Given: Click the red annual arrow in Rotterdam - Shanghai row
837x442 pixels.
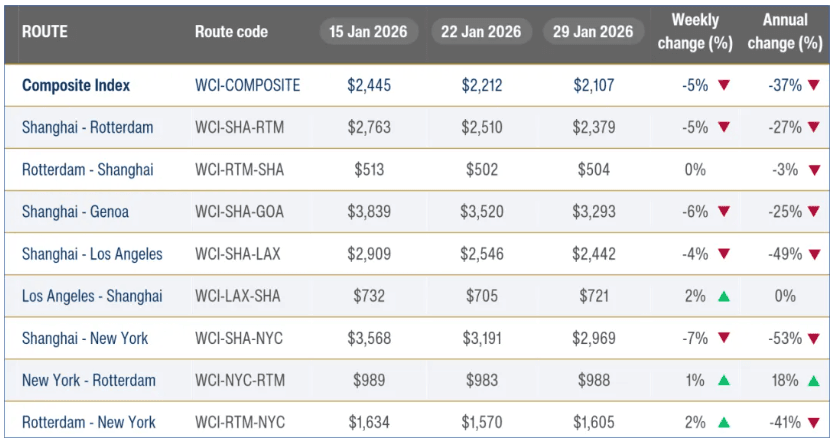Looking at the screenshot, I should (815, 170).
